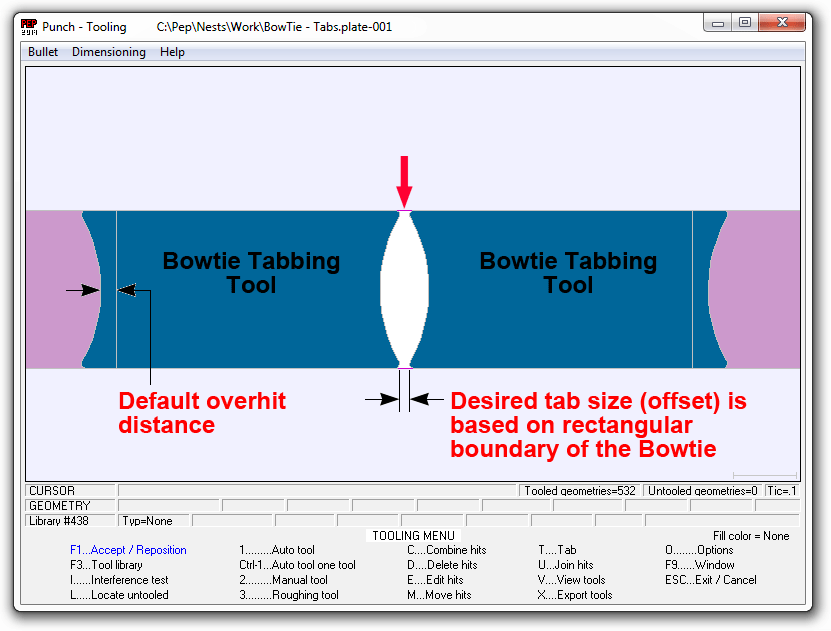Click the Tab command in Tooling Menu
Screen dimensions: 831x631
[557, 550]
